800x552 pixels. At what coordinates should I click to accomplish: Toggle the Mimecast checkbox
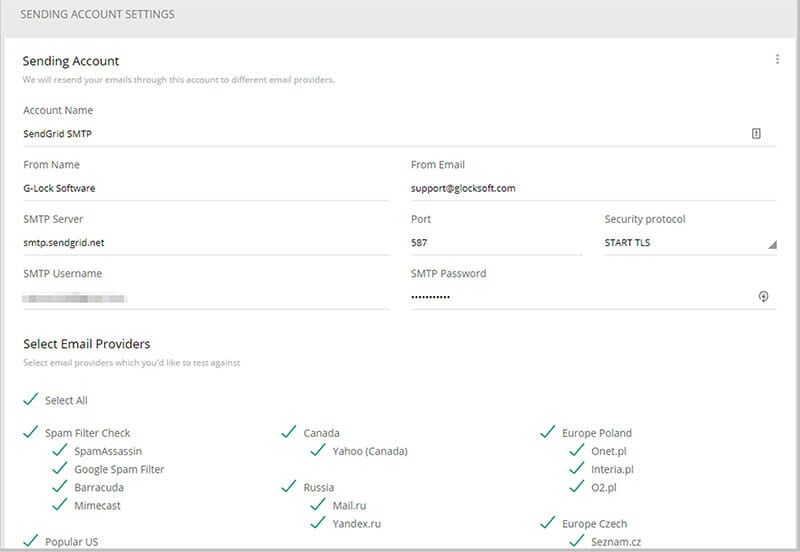pos(60,504)
